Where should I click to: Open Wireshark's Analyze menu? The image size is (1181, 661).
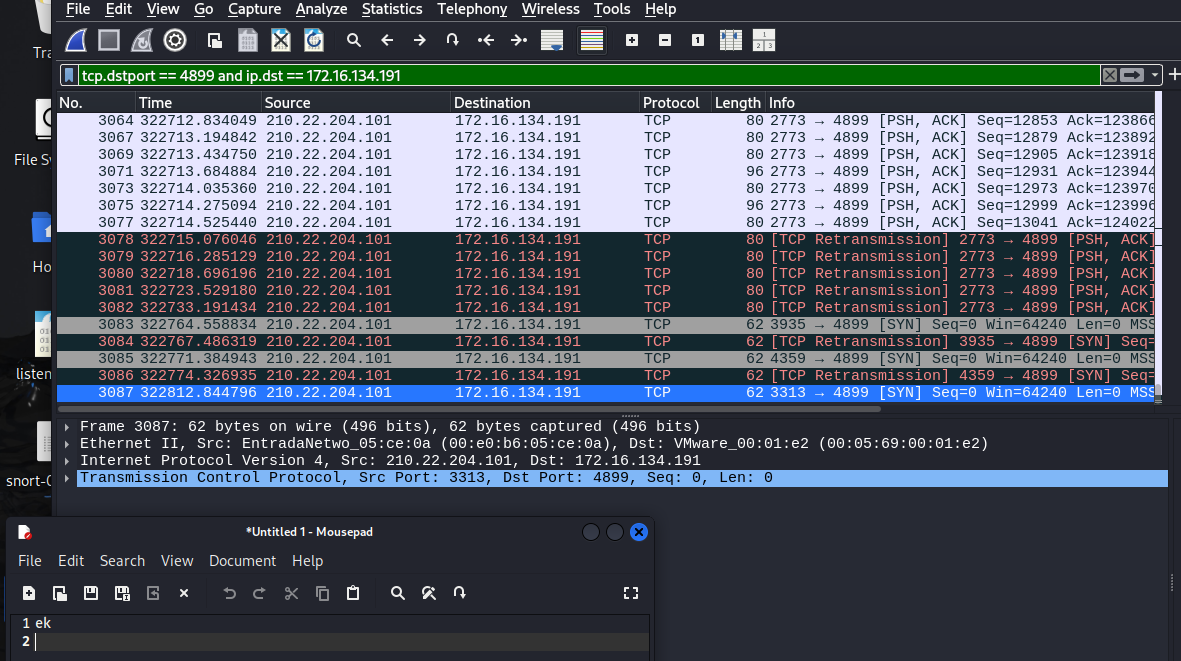[x=321, y=9]
